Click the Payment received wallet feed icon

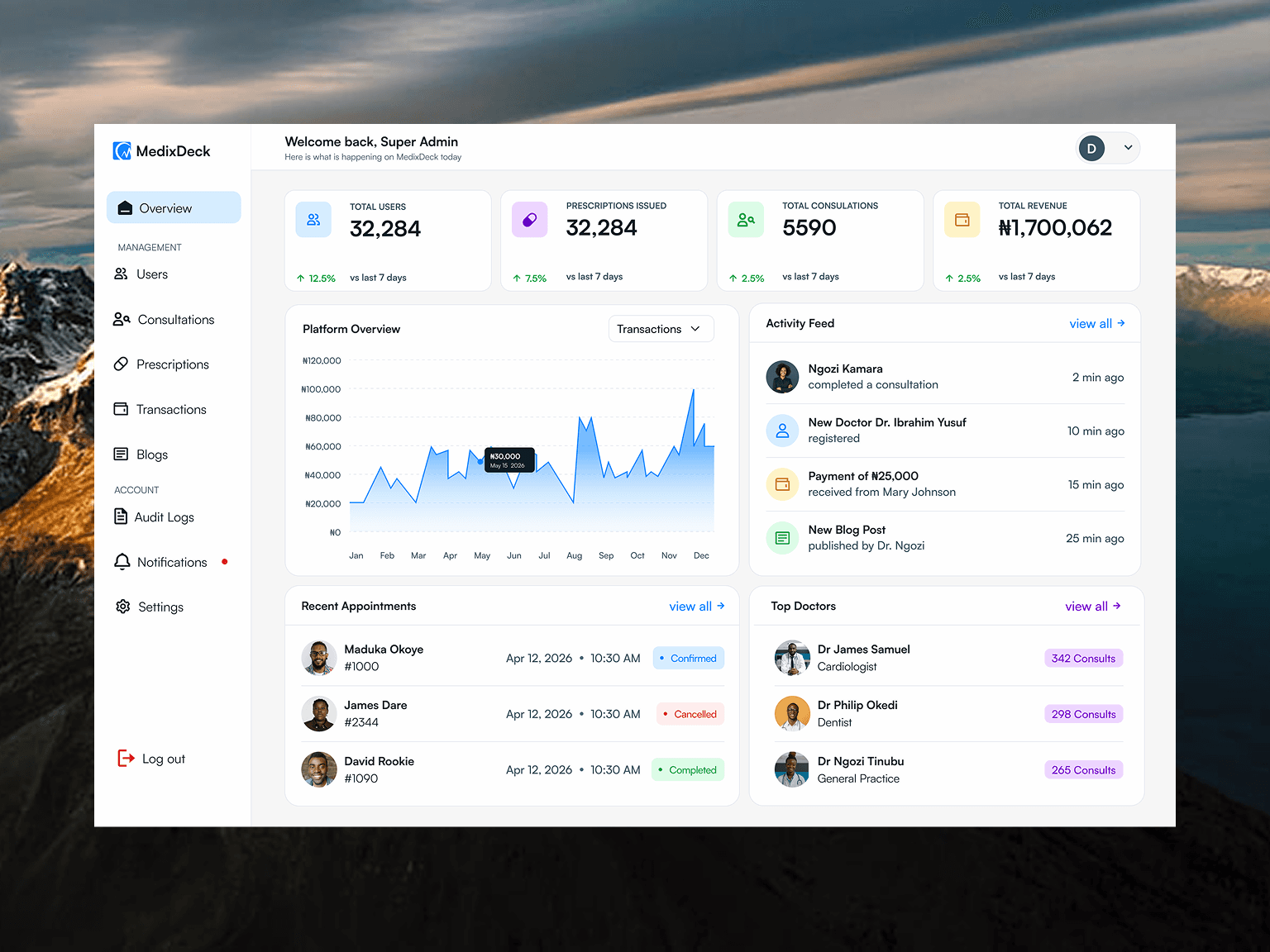782,484
